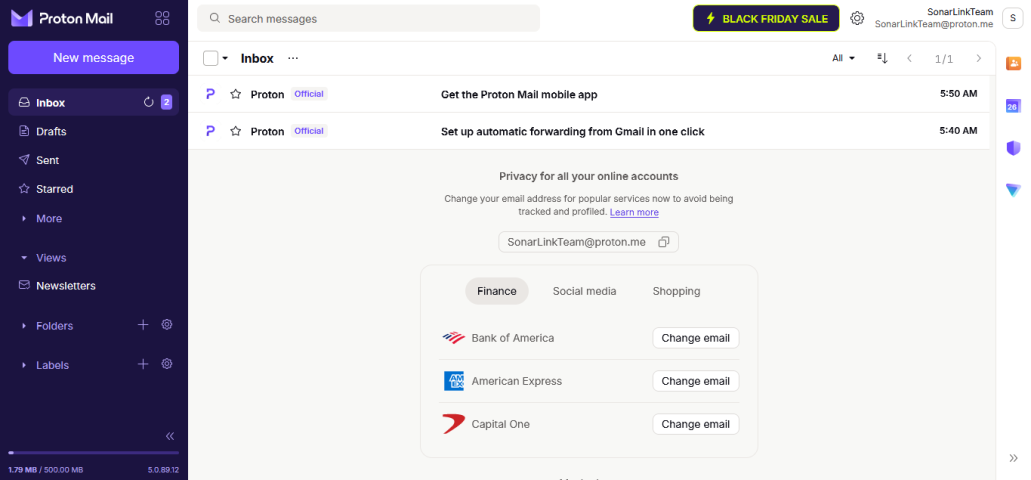Click the storage usage bar
1031x480 pixels.
coord(93,452)
